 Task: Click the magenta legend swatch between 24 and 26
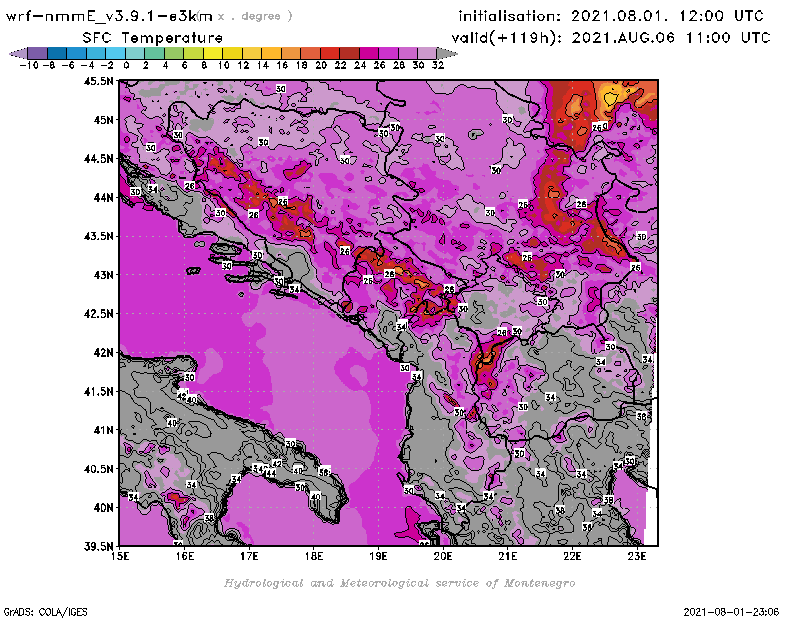tap(368, 54)
